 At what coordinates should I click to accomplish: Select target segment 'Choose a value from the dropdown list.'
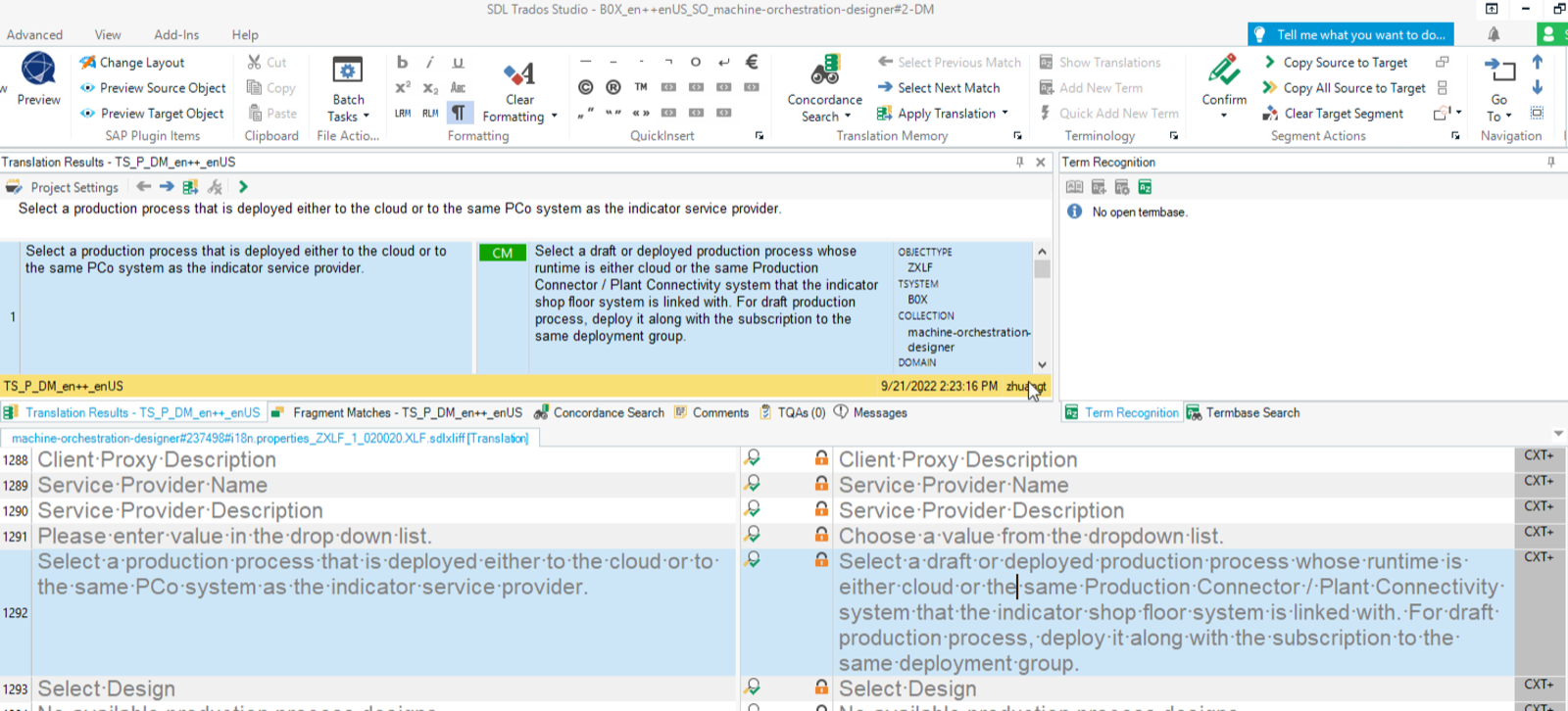pyautogui.click(x=1030, y=536)
